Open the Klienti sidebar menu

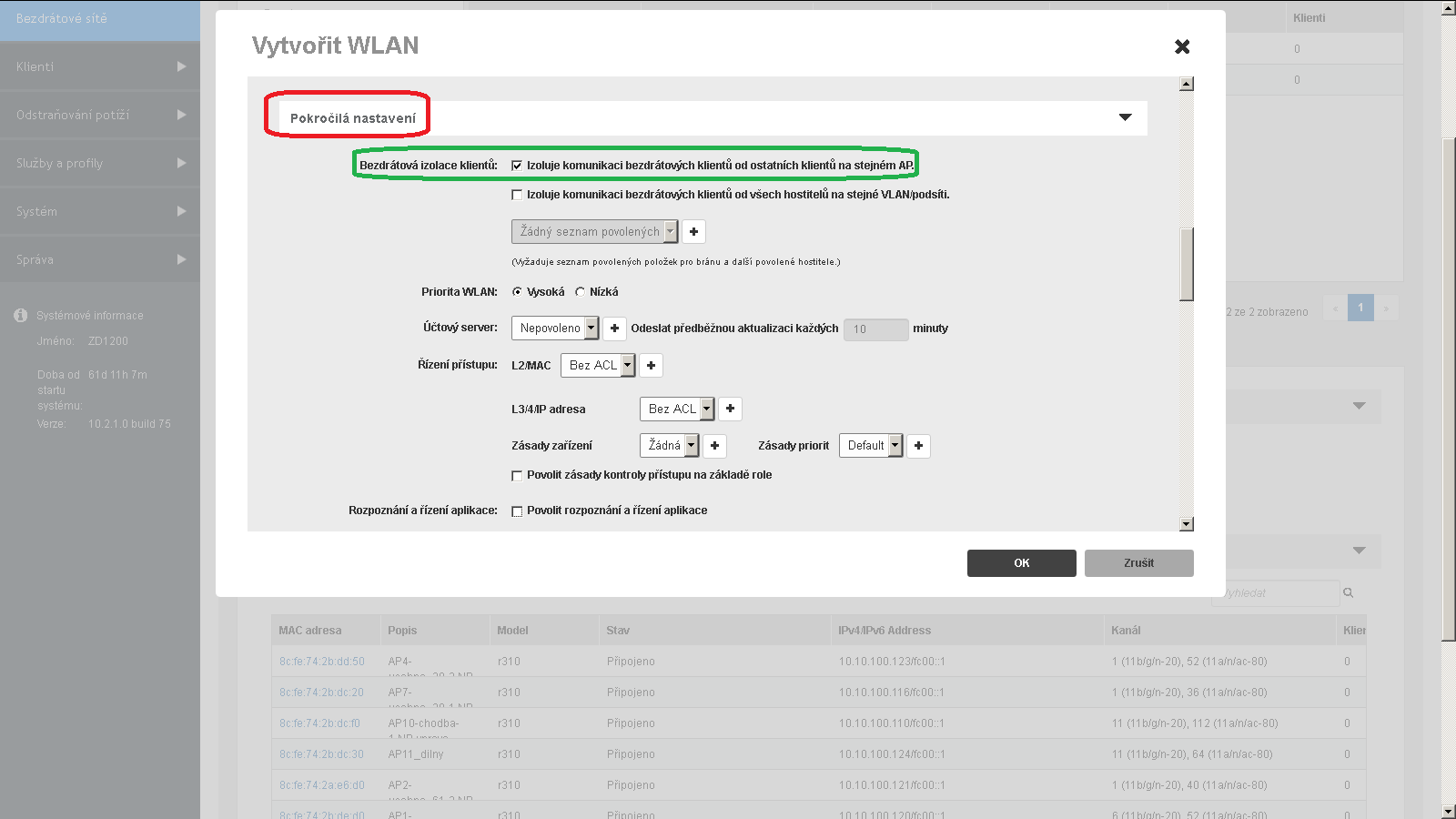click(x=100, y=66)
